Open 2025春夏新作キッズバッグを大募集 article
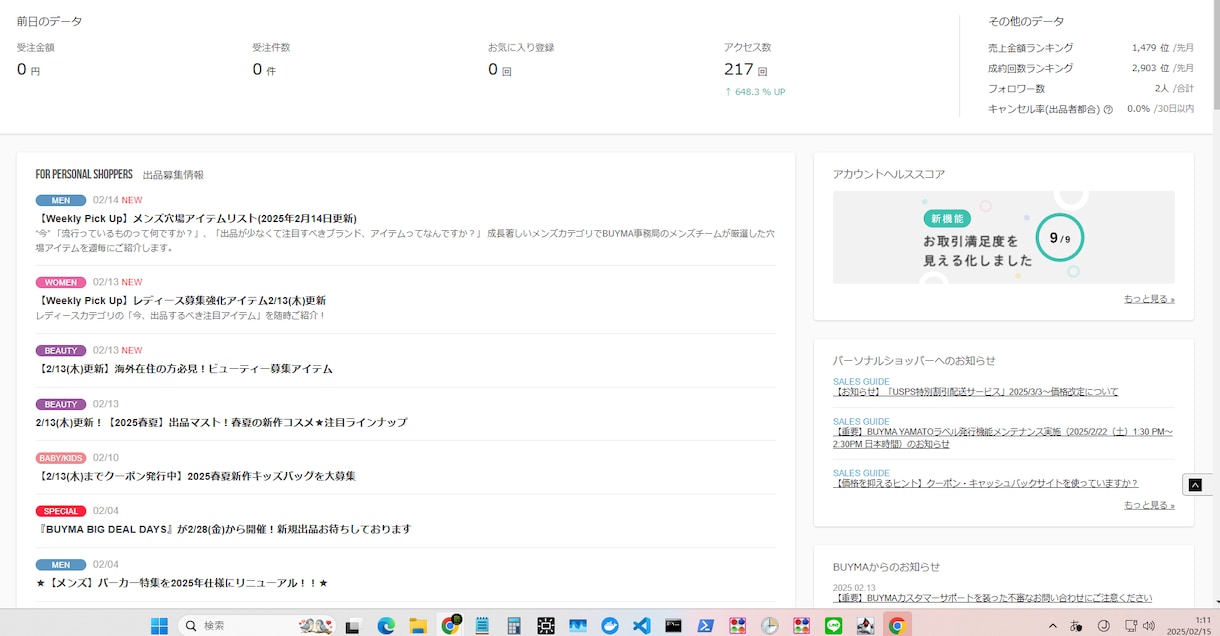 pyautogui.click(x=196, y=476)
